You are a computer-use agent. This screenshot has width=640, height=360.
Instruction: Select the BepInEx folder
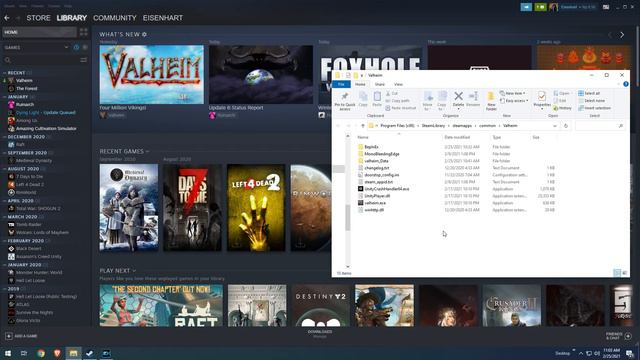click(x=371, y=147)
